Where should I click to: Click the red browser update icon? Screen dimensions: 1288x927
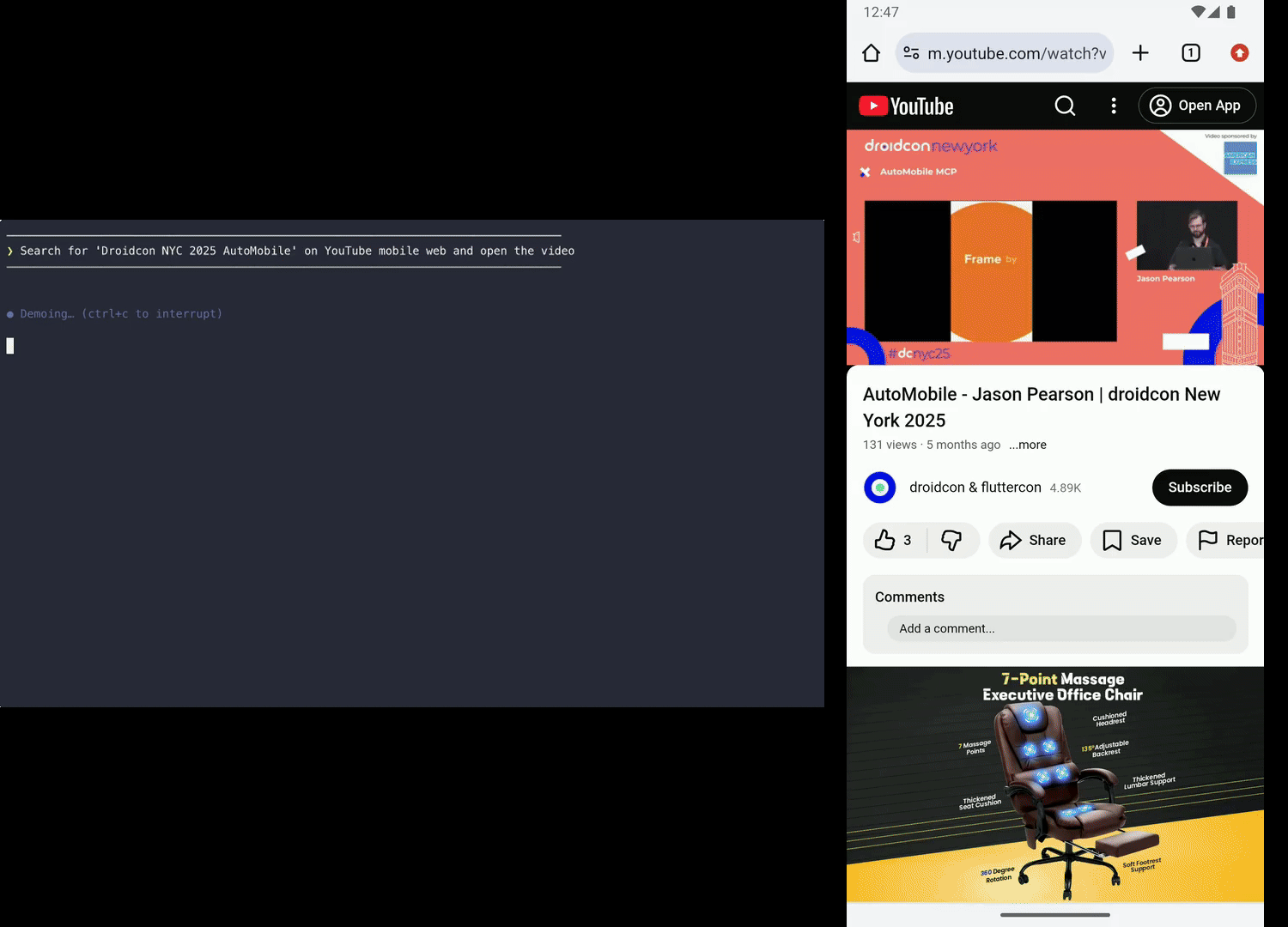pyautogui.click(x=1239, y=53)
